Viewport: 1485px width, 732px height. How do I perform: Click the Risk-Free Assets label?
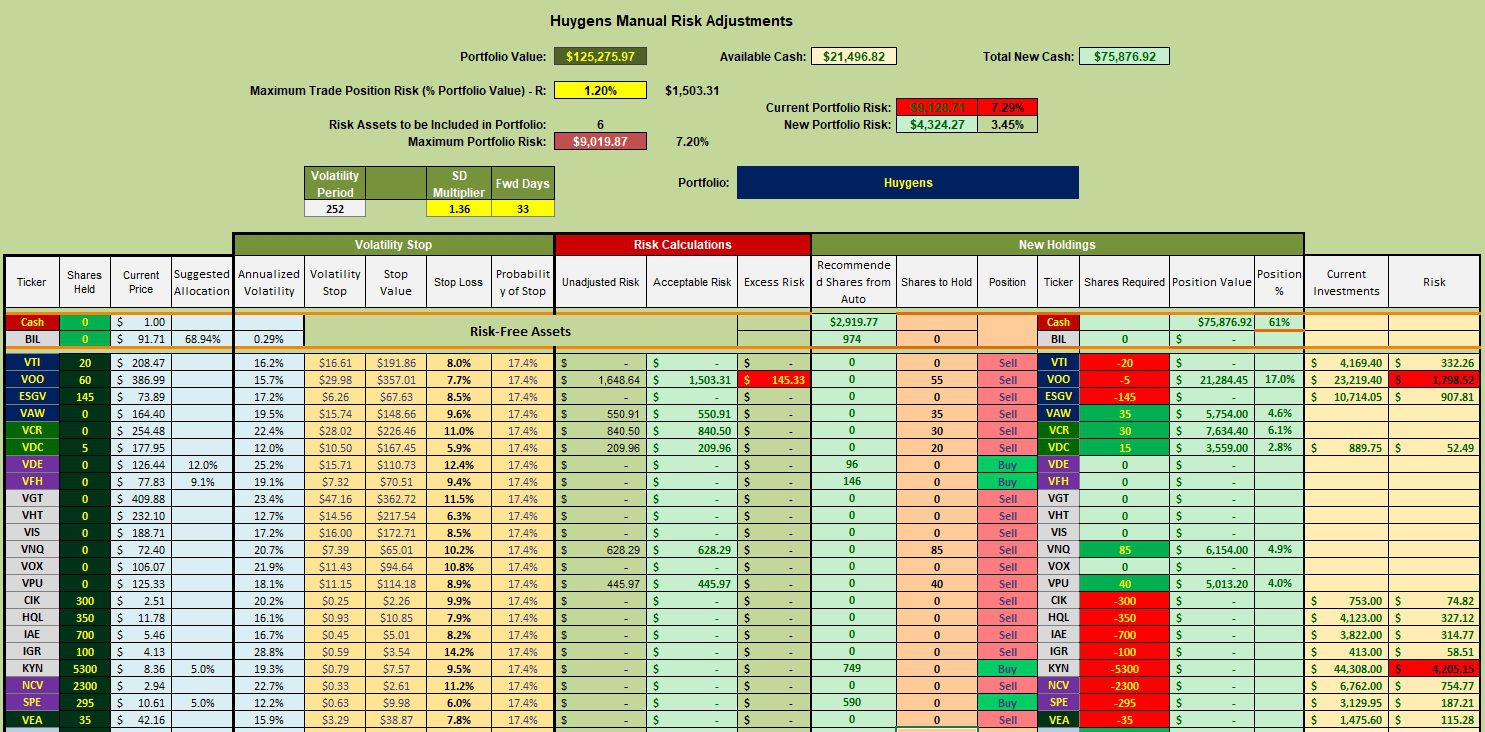click(x=520, y=331)
